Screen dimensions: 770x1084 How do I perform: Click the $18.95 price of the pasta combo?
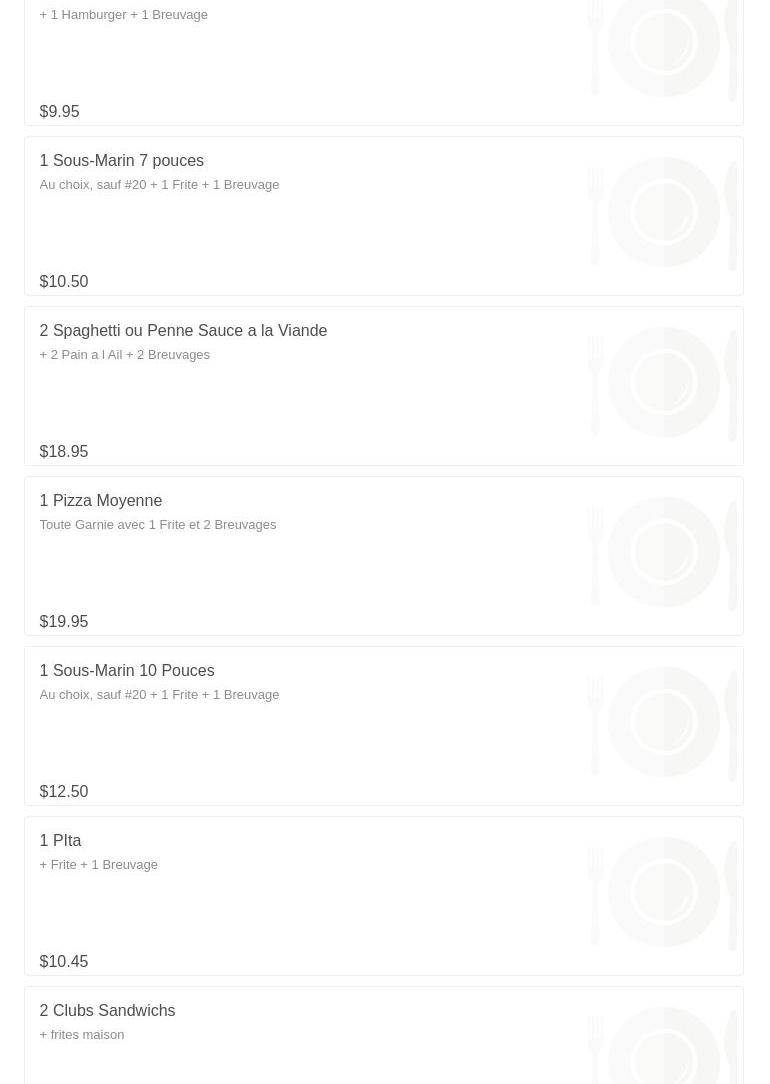63,452
